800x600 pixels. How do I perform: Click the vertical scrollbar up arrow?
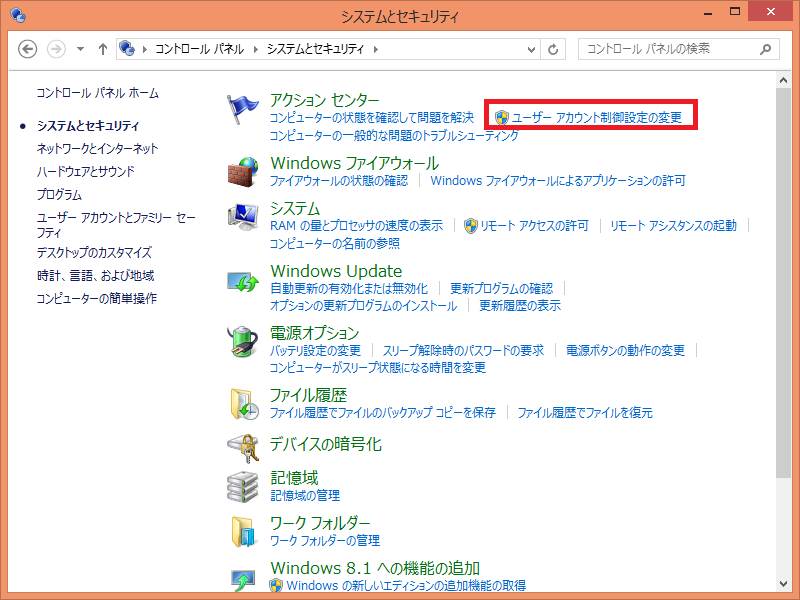[784, 80]
